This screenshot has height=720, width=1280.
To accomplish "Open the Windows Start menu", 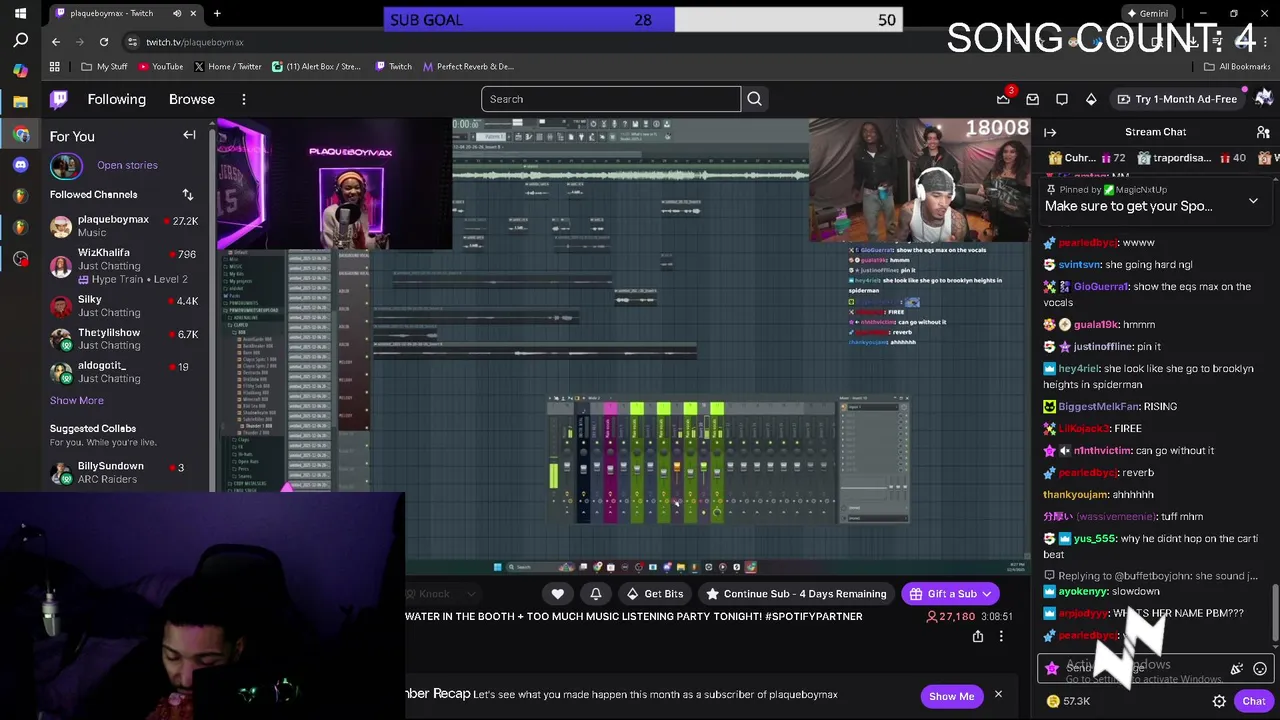I will [20, 13].
